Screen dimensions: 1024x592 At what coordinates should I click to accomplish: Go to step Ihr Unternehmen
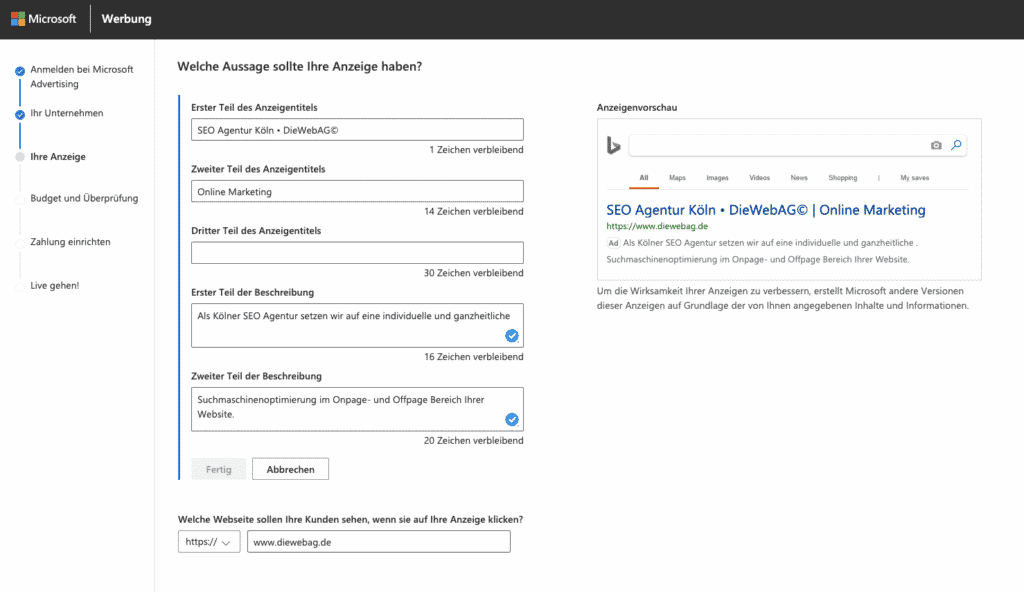pos(67,113)
